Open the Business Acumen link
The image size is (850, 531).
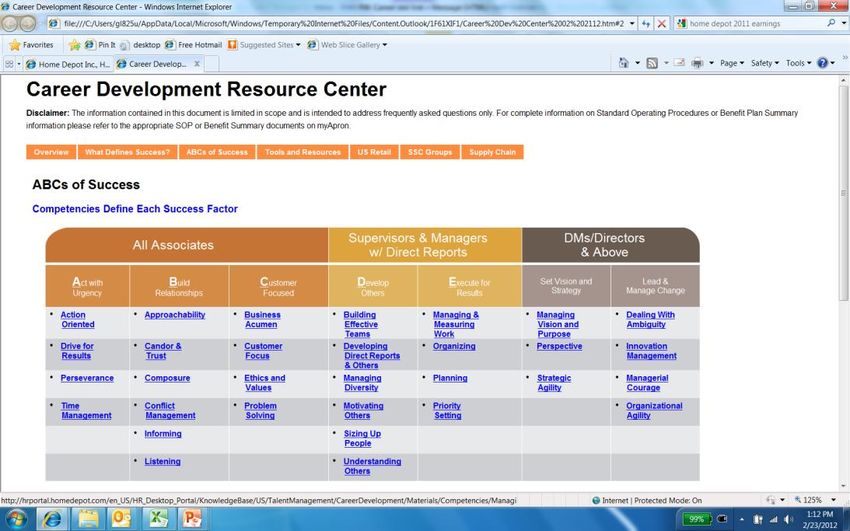pos(262,320)
